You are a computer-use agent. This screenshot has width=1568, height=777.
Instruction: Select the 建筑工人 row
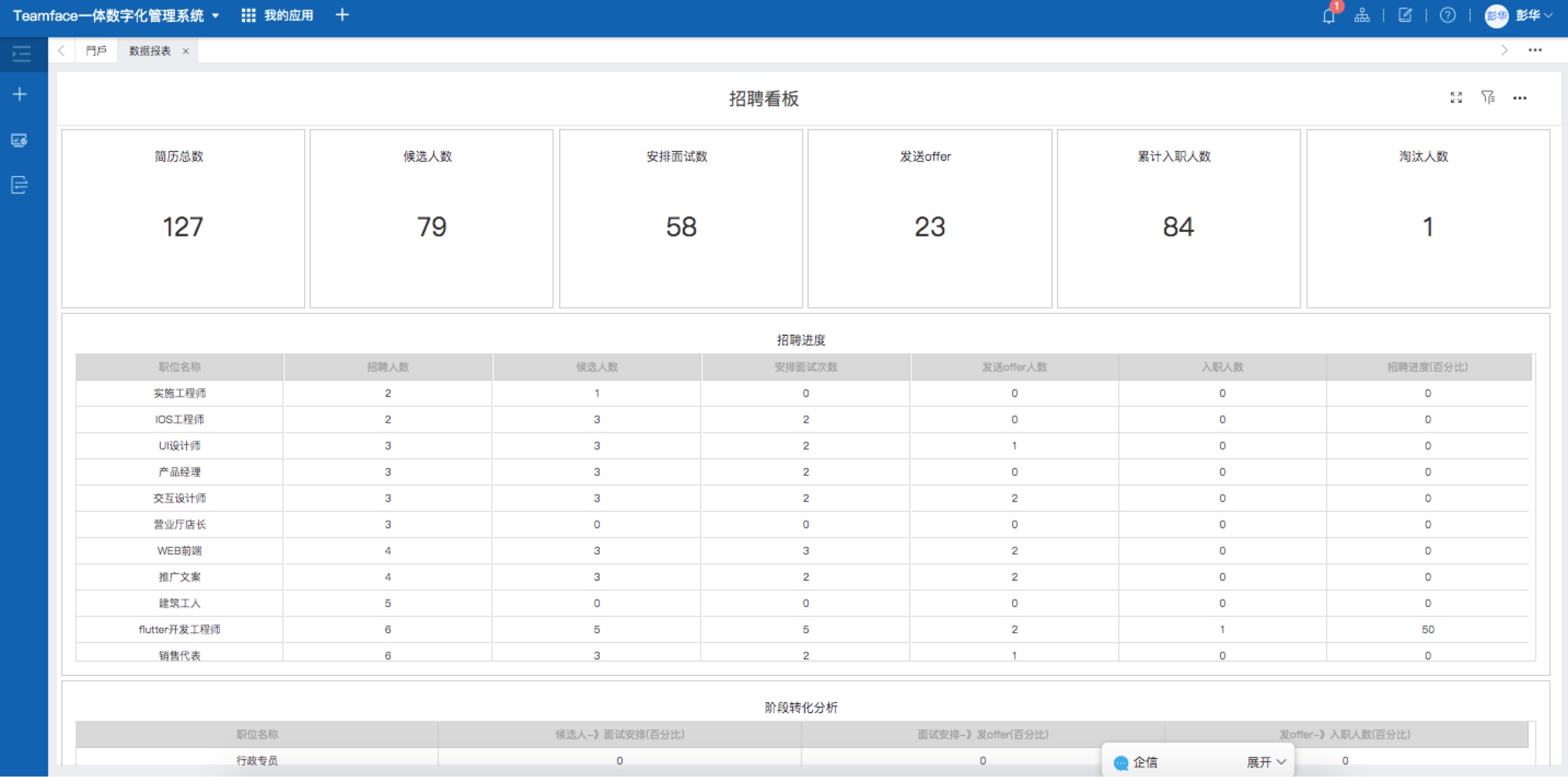tap(802, 603)
